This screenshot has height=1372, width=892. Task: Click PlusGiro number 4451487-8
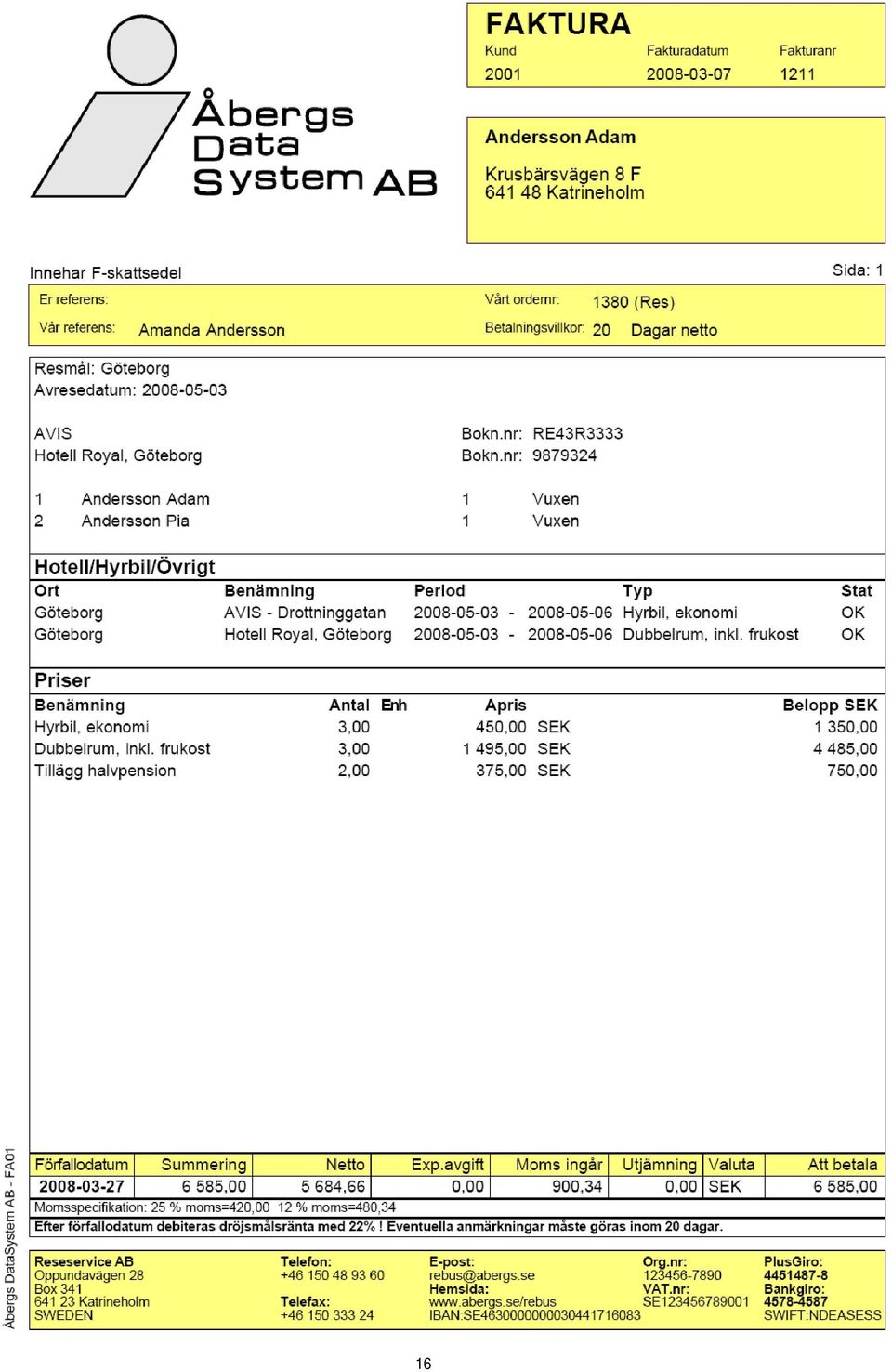795,1275
